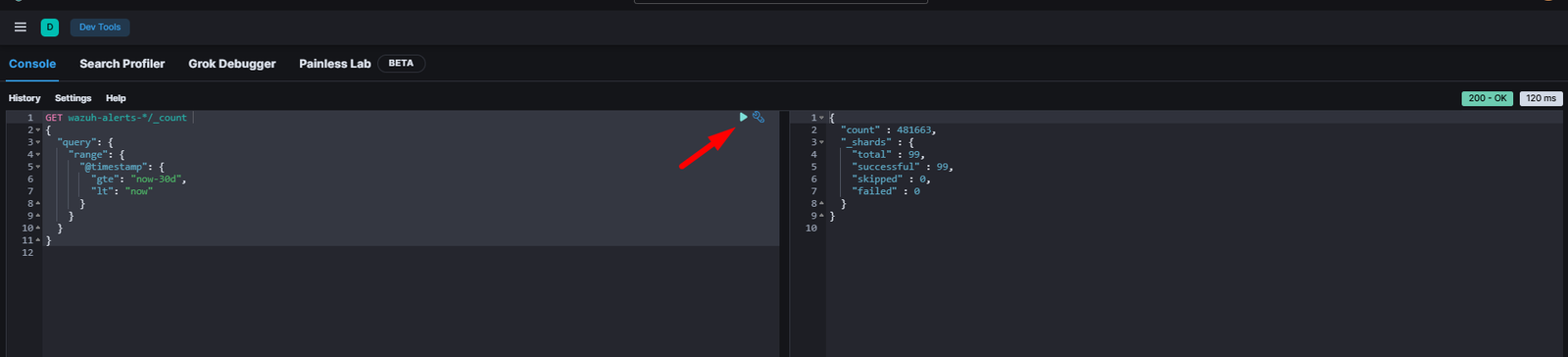
Task: Collapse the "_shards" block fold arrow
Action: [x=821, y=142]
